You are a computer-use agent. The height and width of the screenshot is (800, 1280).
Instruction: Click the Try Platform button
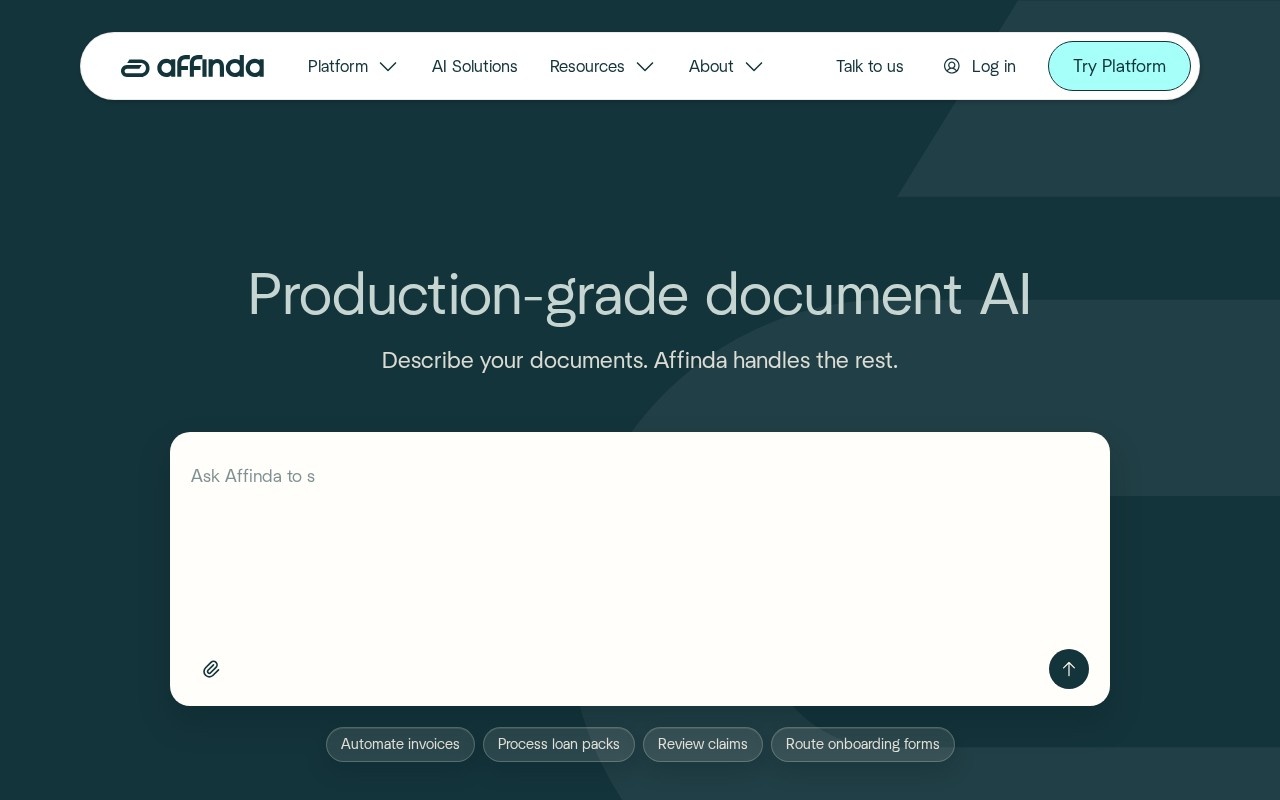pyautogui.click(x=1119, y=66)
